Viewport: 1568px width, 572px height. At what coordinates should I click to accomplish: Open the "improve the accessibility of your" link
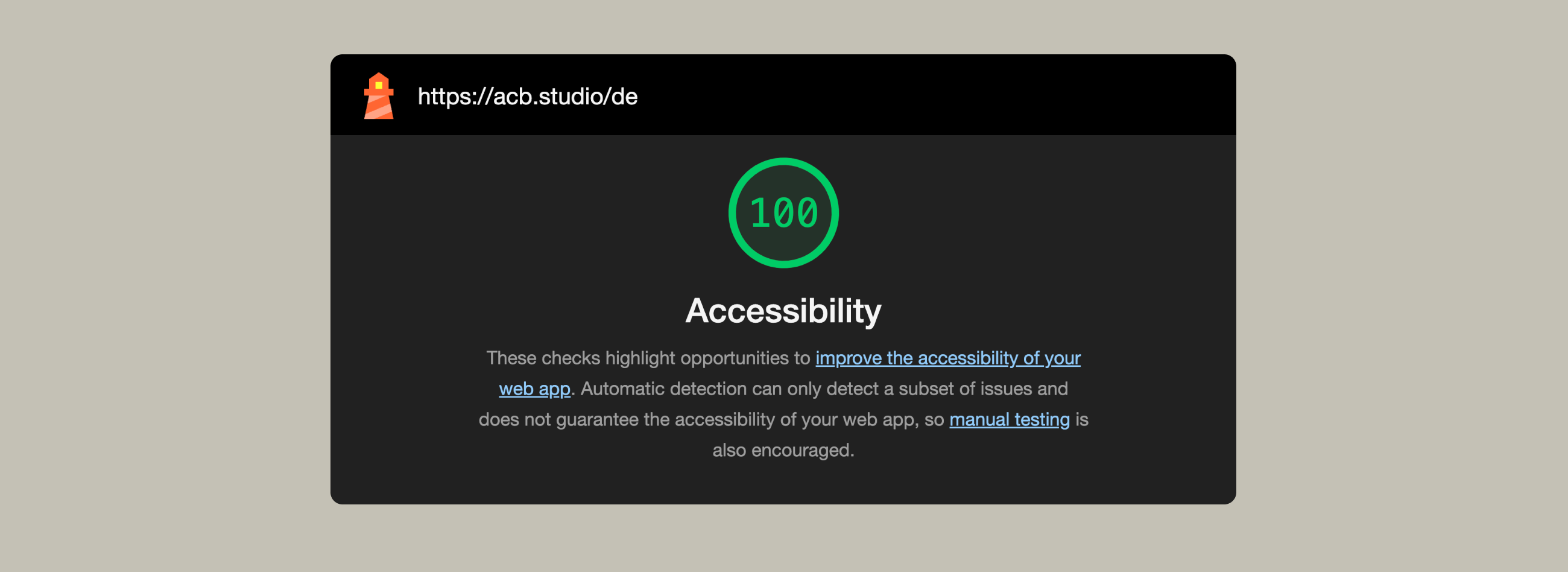[947, 358]
